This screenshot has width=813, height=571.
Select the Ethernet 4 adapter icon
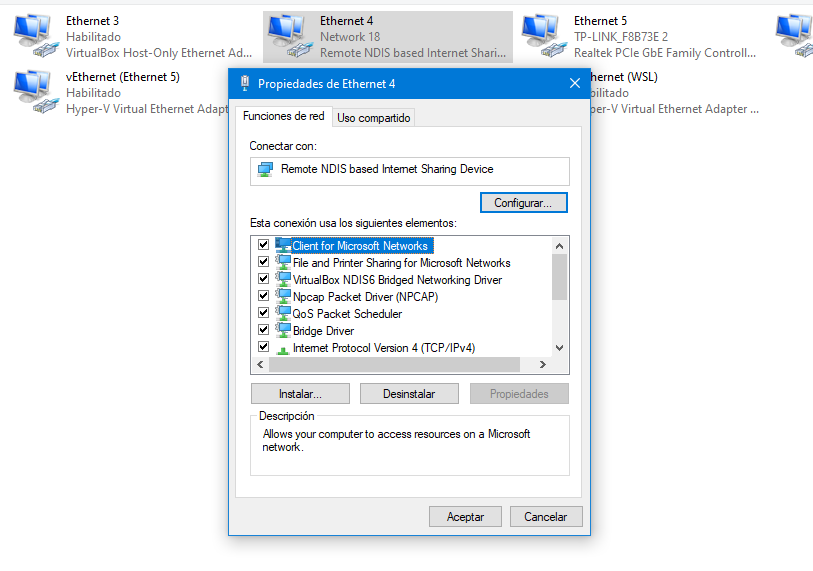click(290, 36)
